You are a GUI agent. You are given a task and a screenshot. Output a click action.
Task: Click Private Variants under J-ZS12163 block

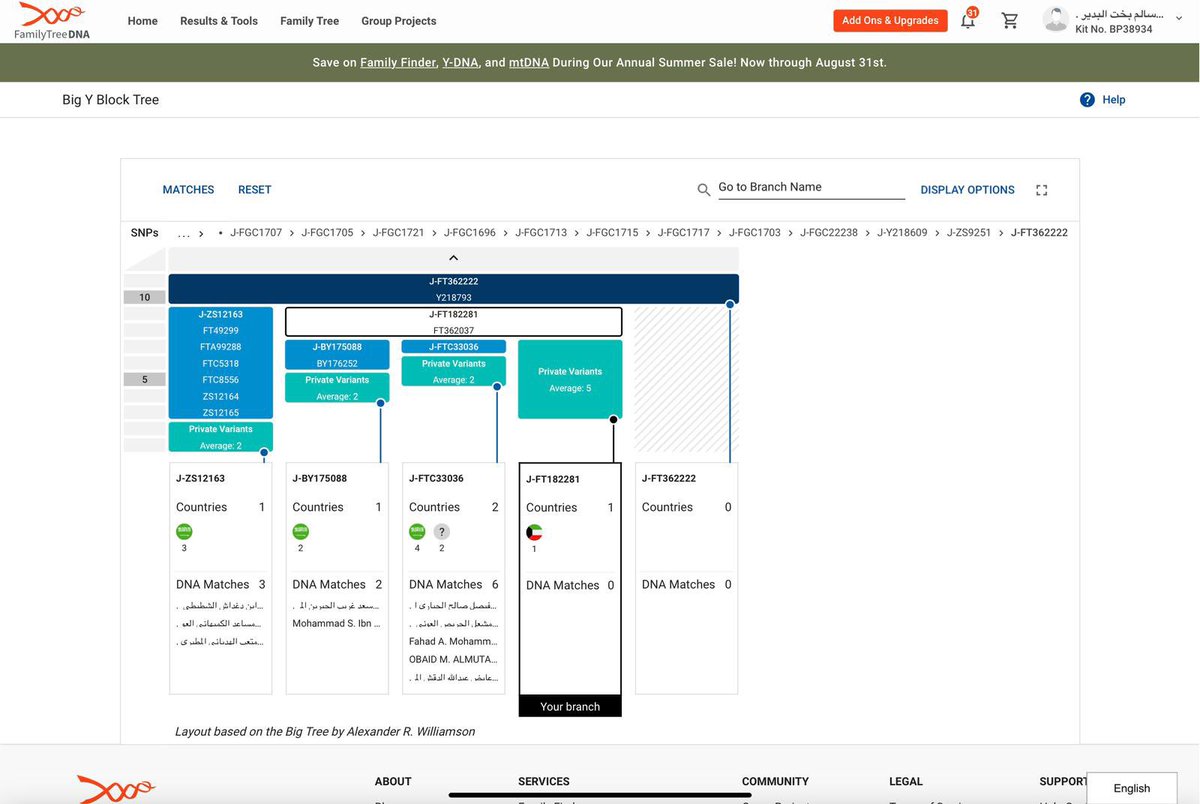(x=220, y=437)
